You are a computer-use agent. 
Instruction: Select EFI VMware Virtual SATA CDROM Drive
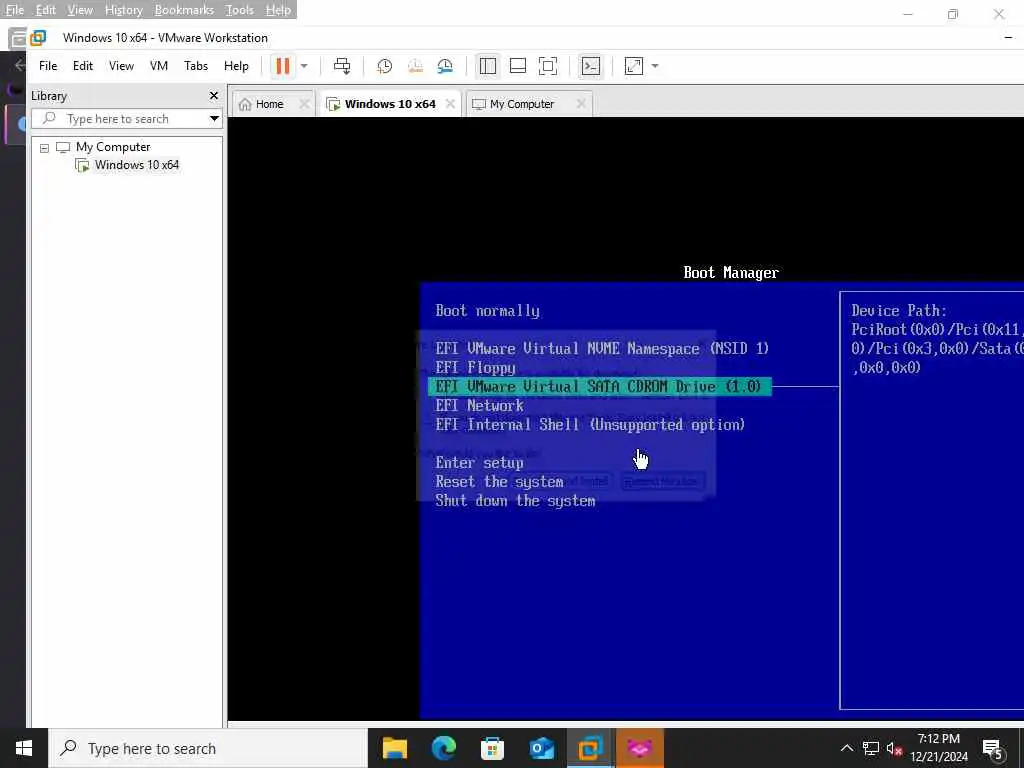pyautogui.click(x=599, y=387)
